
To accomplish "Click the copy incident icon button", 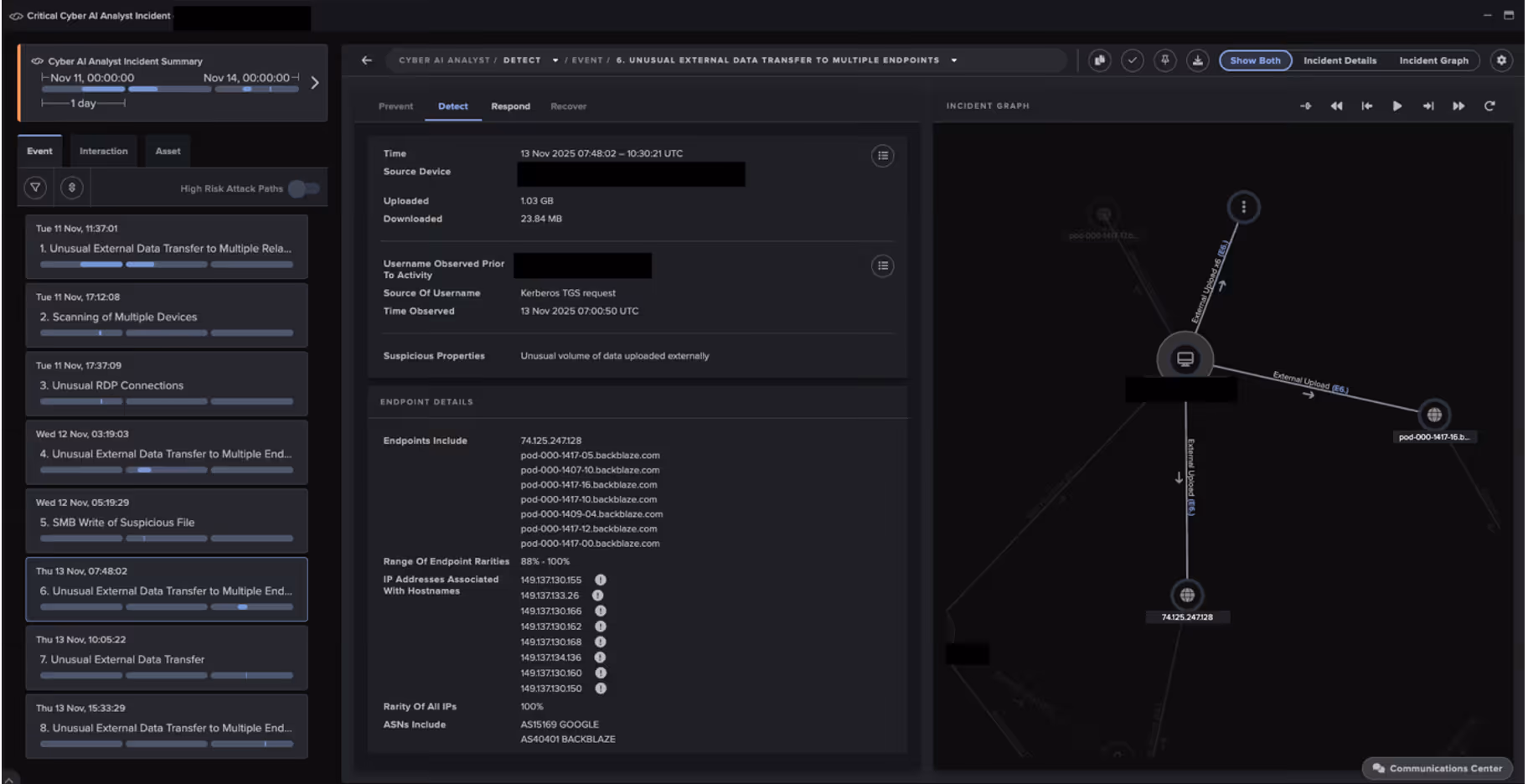I will (1100, 60).
